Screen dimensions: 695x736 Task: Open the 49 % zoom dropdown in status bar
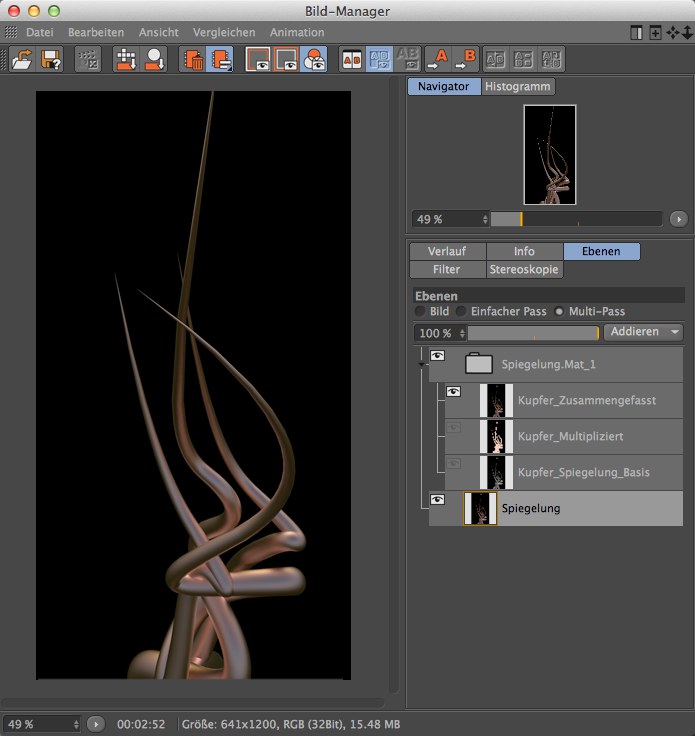tap(42, 723)
